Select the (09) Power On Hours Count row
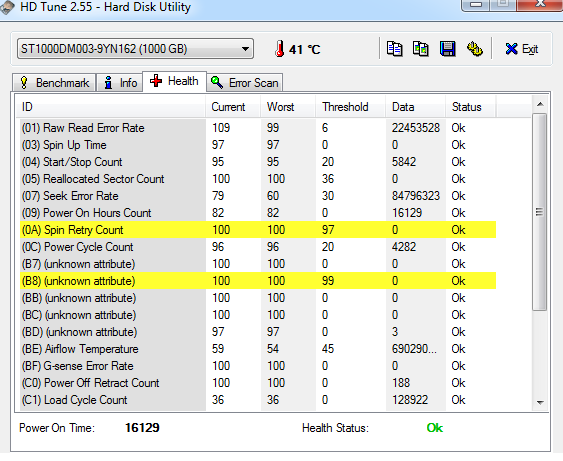Image resolution: width=563 pixels, height=461 pixels. tap(258, 213)
